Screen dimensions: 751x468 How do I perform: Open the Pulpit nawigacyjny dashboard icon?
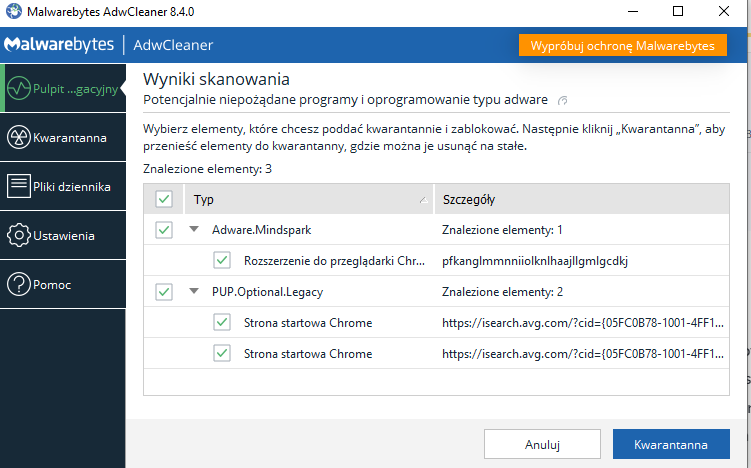click(19, 88)
